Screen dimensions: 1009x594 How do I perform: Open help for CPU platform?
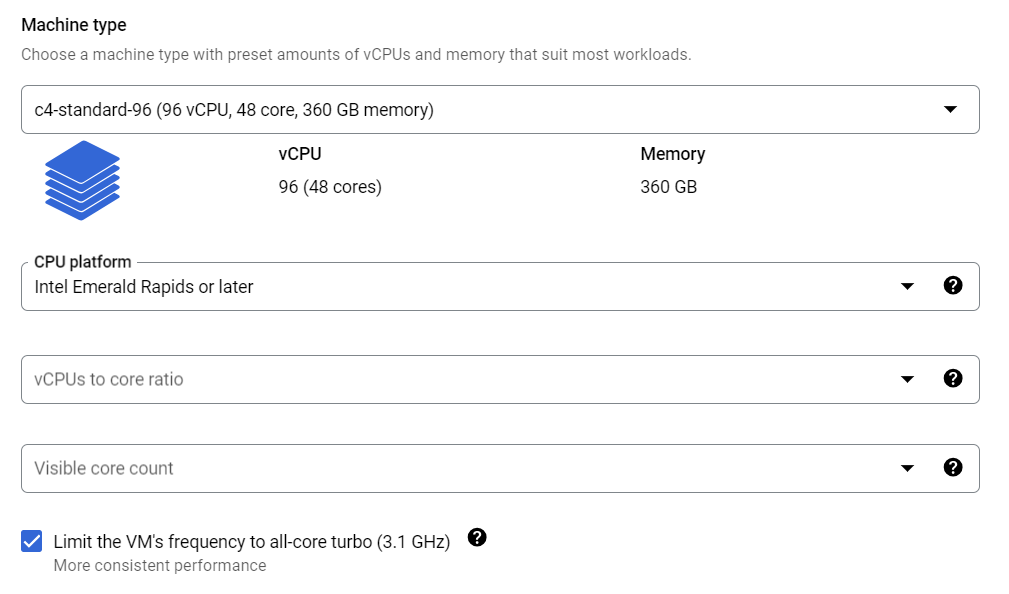953,286
